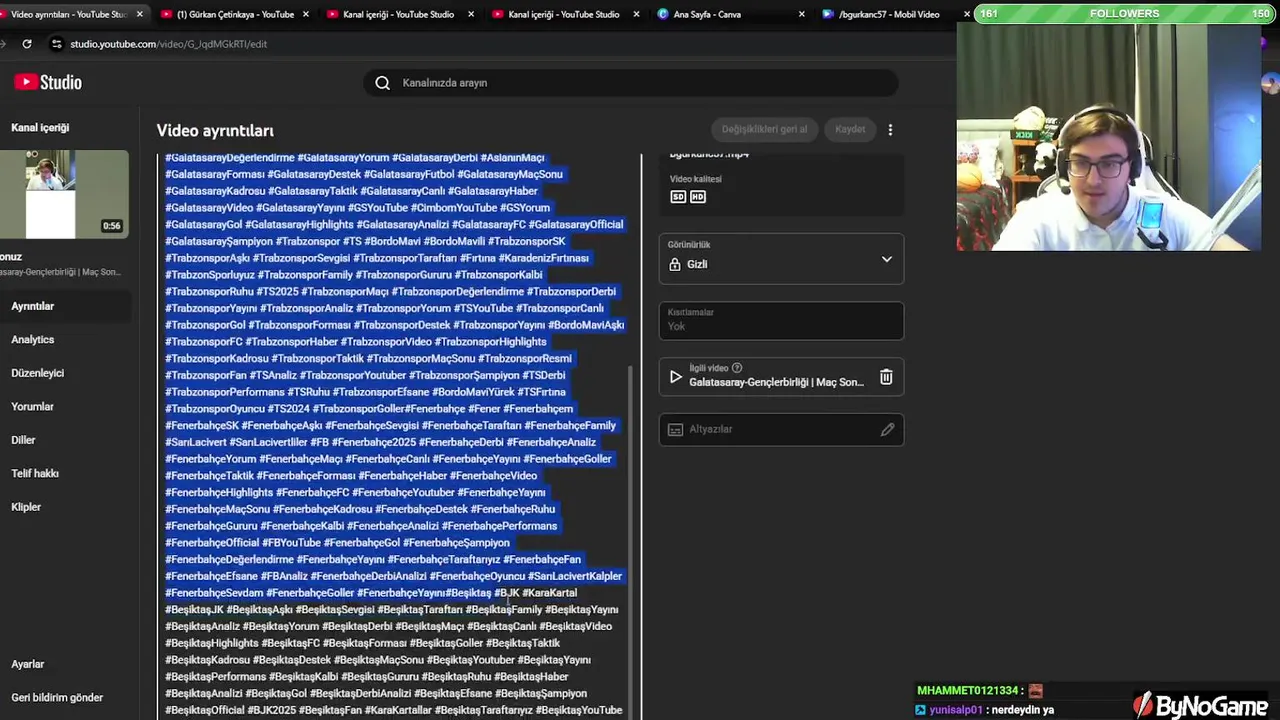Screen dimensions: 1280x720
Task: Click the Altyazılar subtitles icon
Action: coord(675,429)
